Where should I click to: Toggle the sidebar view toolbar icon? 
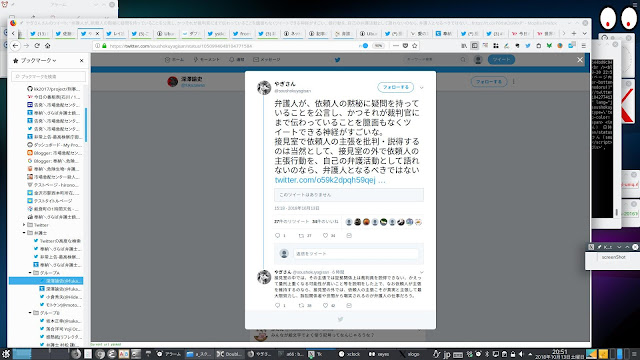pyautogui.click(x=475, y=46)
